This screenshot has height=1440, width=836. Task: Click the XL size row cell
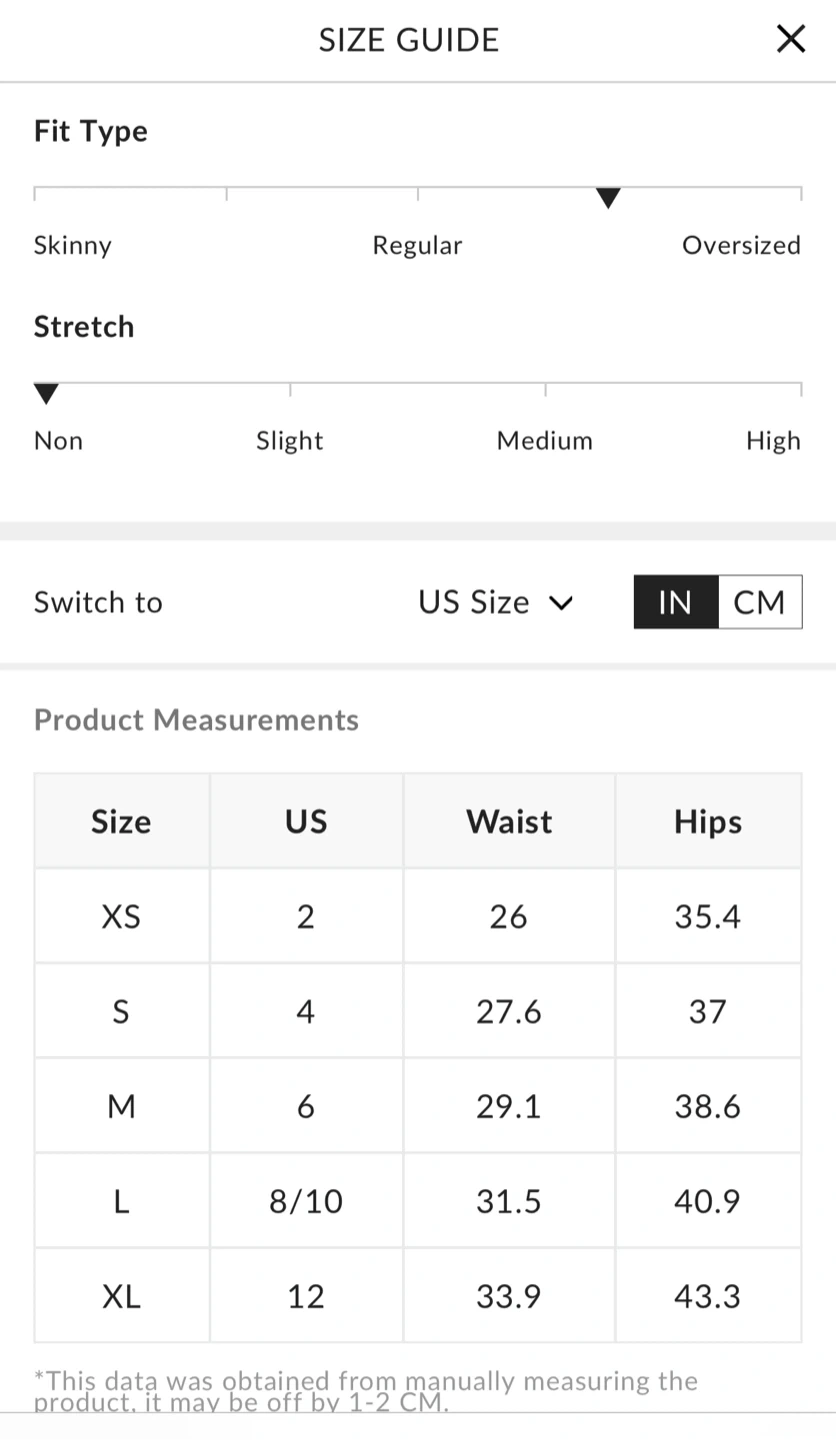coord(121,1297)
